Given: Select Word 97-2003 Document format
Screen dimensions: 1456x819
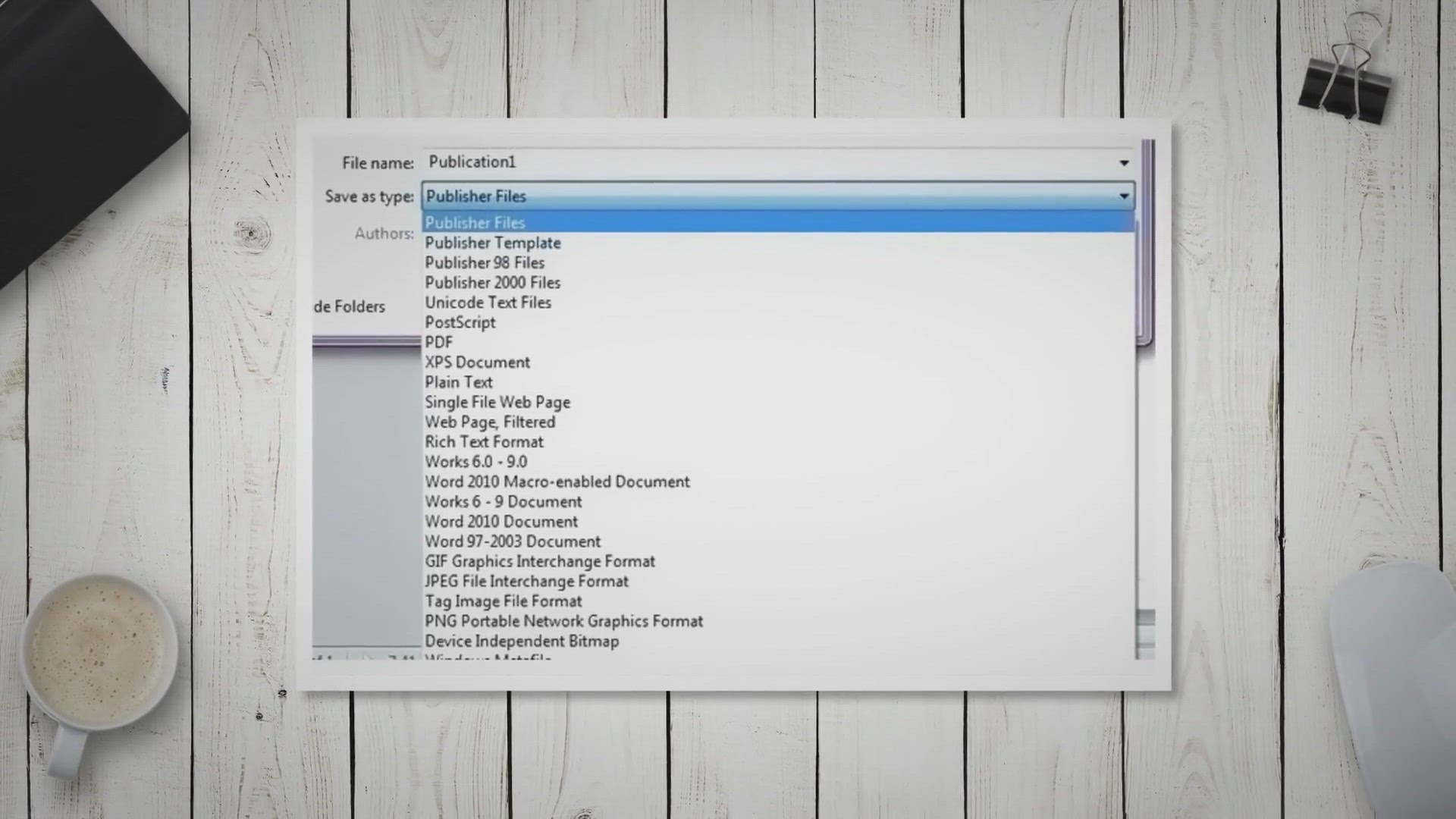Looking at the screenshot, I should tap(512, 541).
